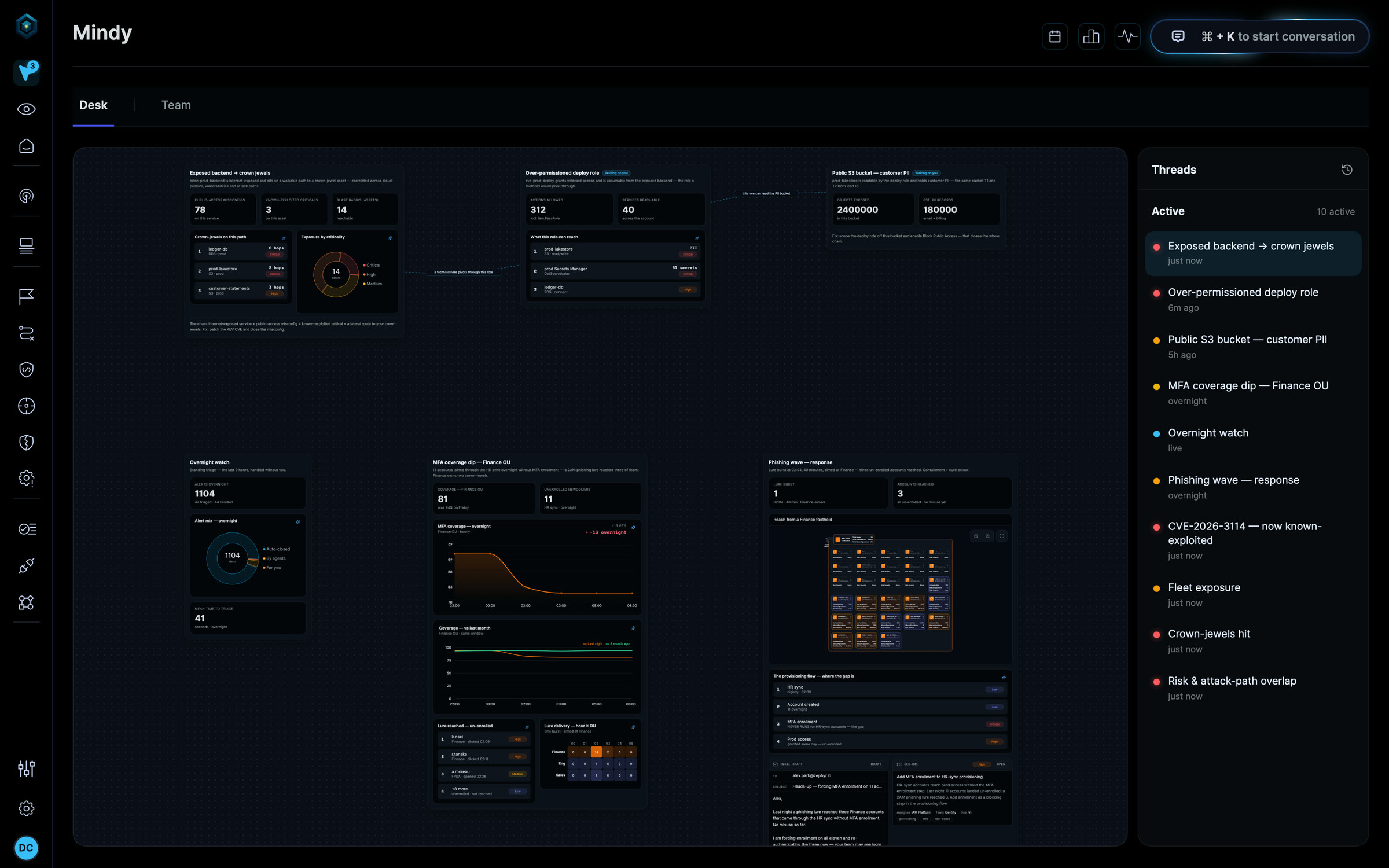Screen dimensions: 1389x868
Task: Open the cracked shield icon in sidebar
Action: (26, 442)
